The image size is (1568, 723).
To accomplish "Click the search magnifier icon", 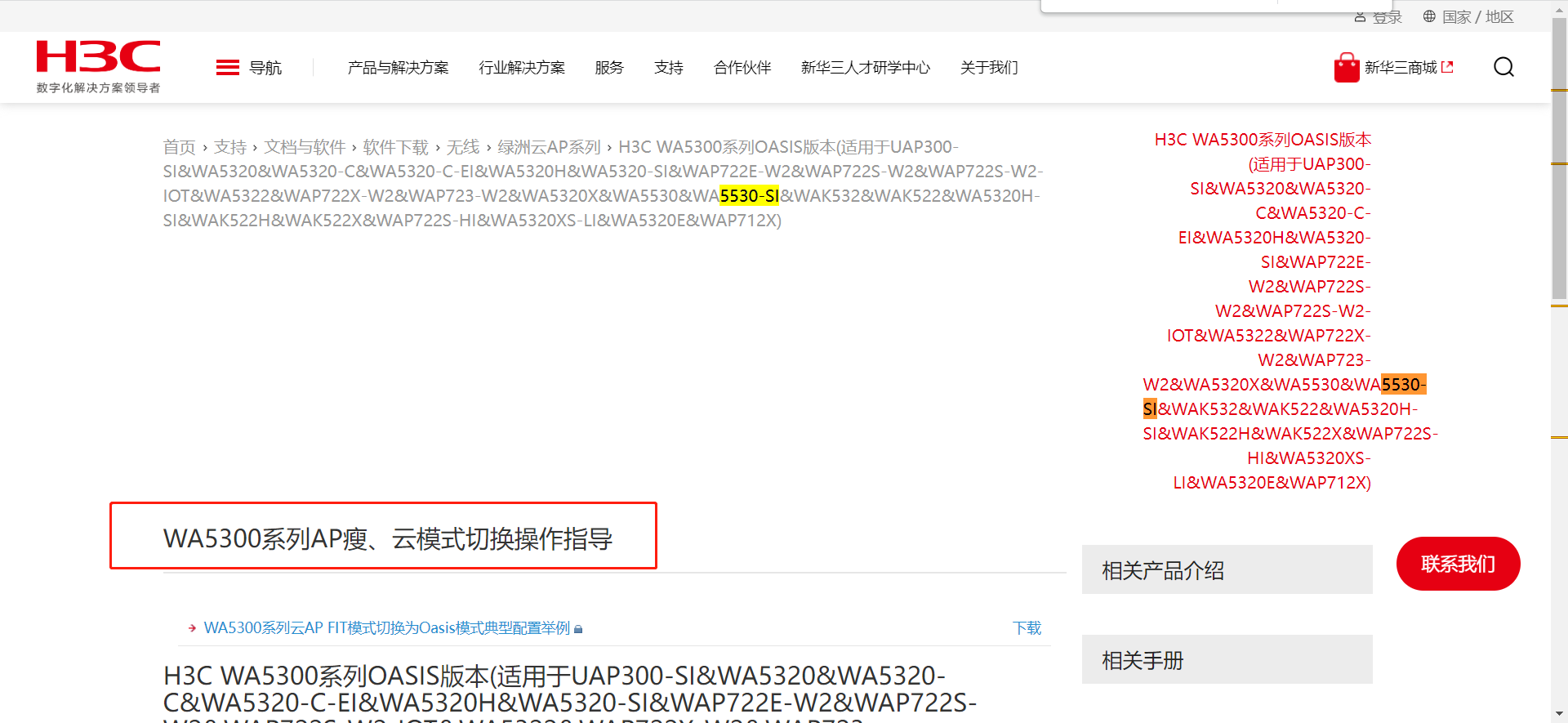I will tap(1503, 67).
